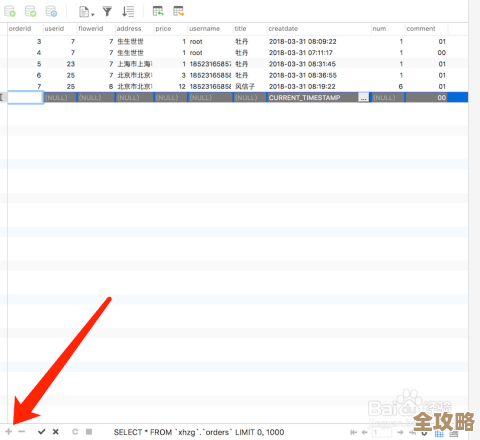This screenshot has width=480, height=440.
Task: Click the Begin Transaction database icon
Action: tap(10, 11)
